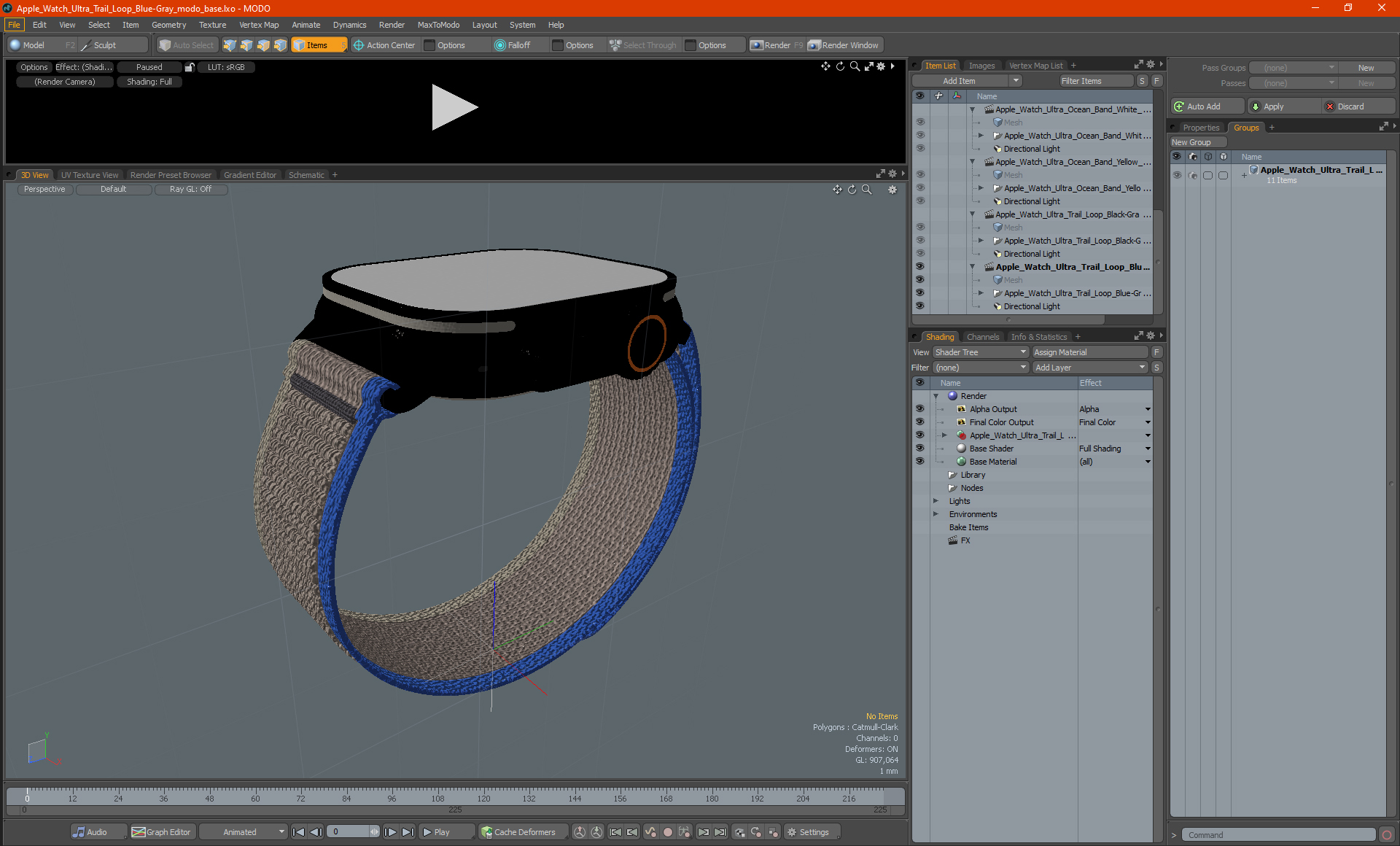Go to first frame

click(x=299, y=832)
